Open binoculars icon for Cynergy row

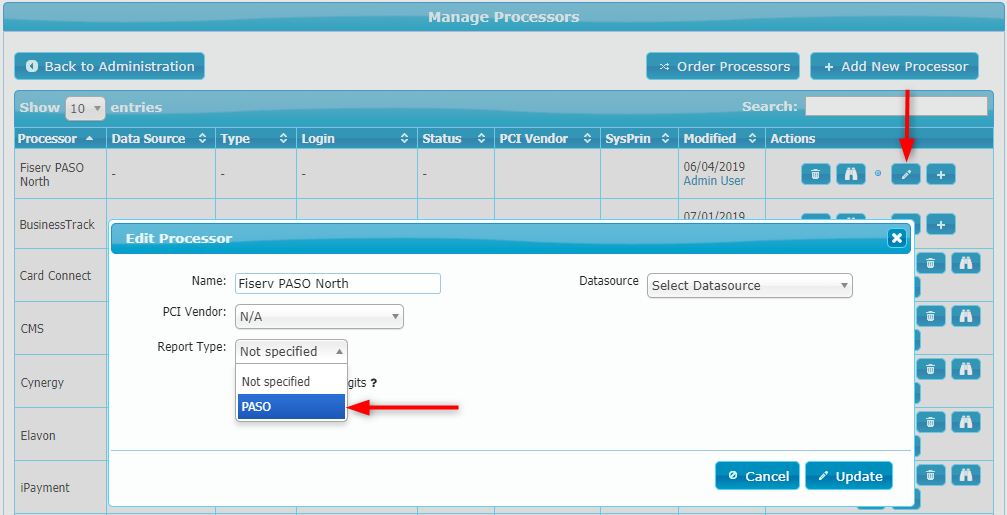pos(966,369)
